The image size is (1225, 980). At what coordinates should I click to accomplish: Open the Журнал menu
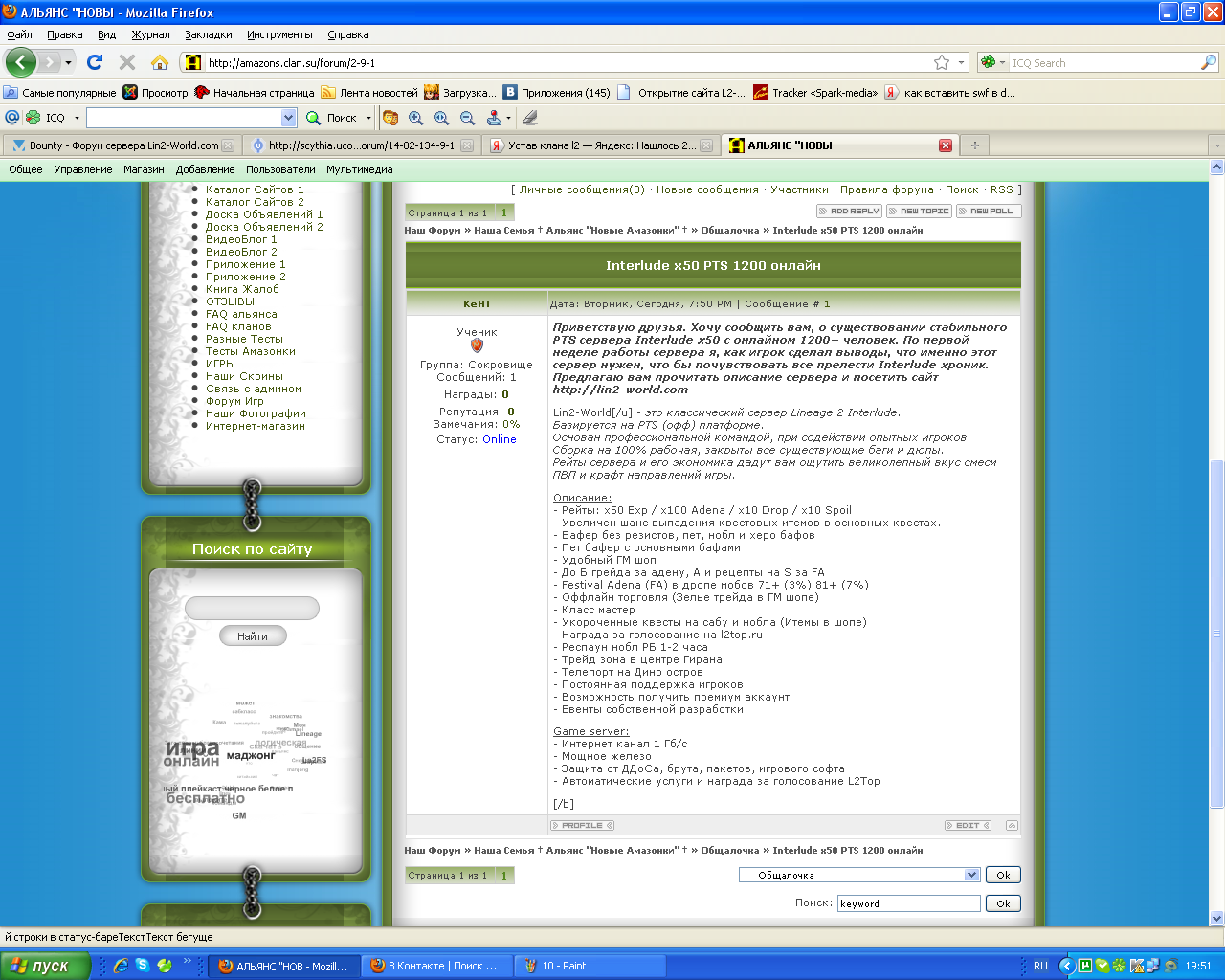(x=150, y=34)
